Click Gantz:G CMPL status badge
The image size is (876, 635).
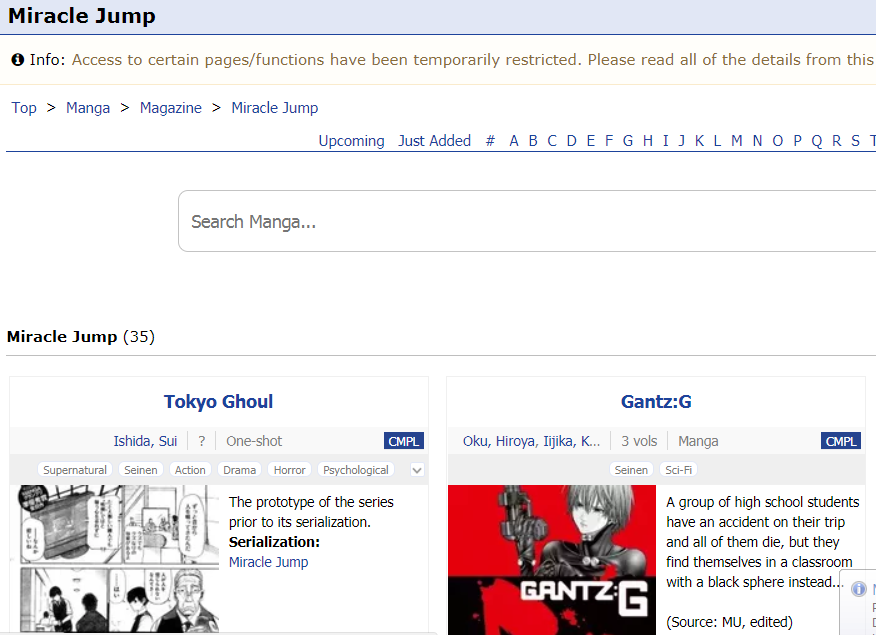841,441
